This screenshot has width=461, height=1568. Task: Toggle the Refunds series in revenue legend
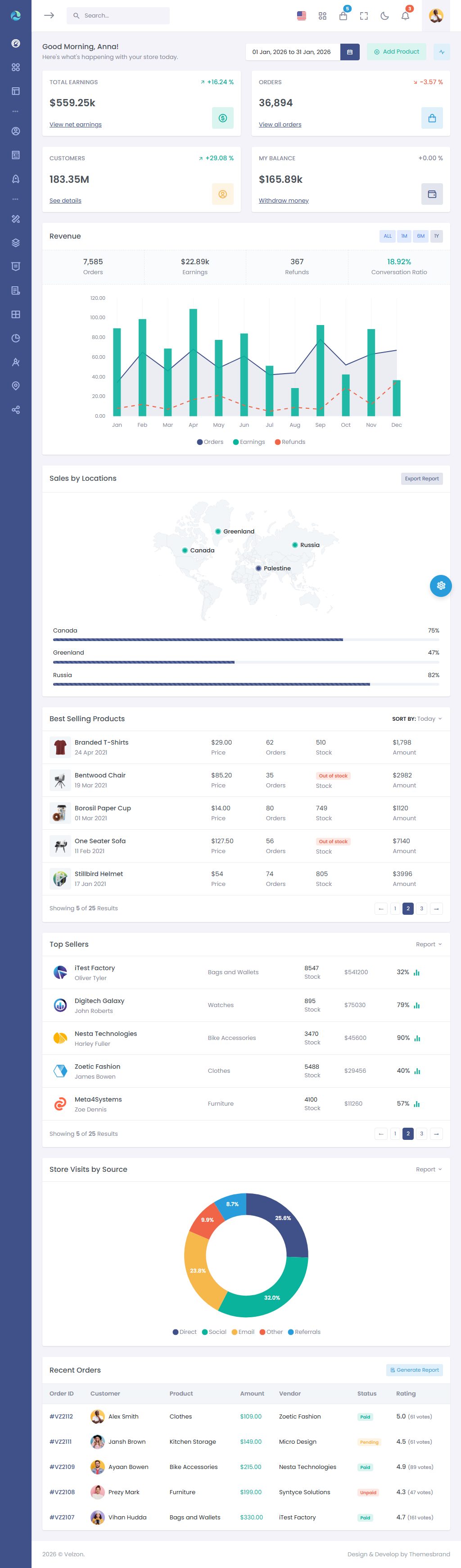[x=290, y=442]
